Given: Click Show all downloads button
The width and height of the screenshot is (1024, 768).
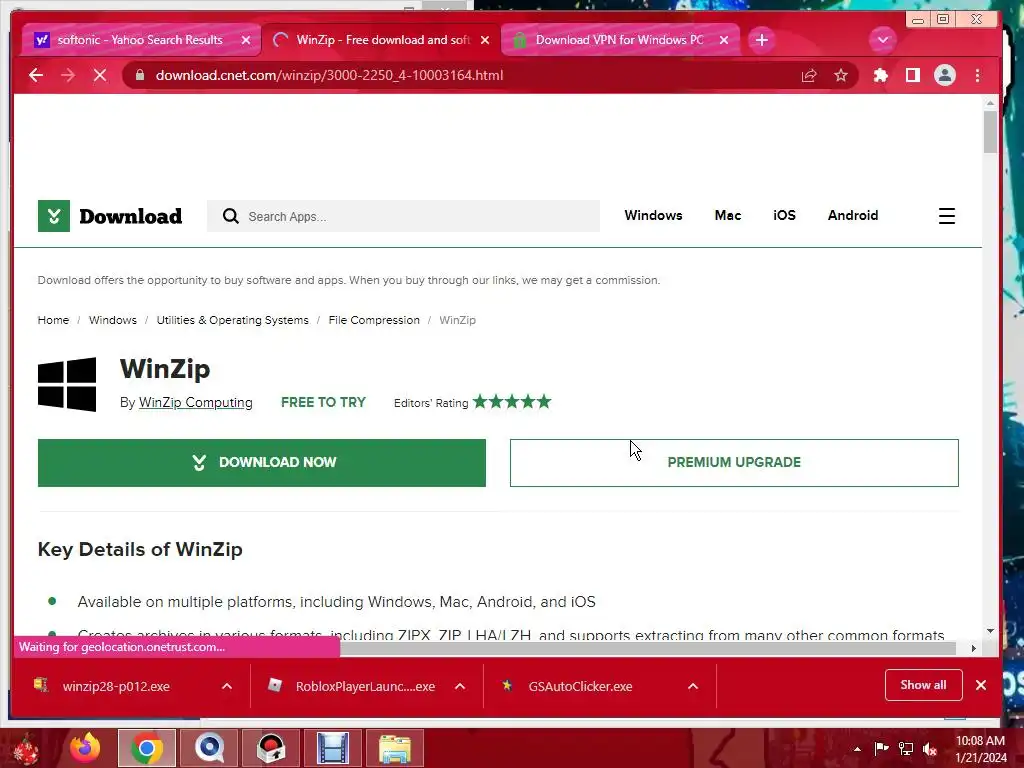Looking at the screenshot, I should coord(923,685).
